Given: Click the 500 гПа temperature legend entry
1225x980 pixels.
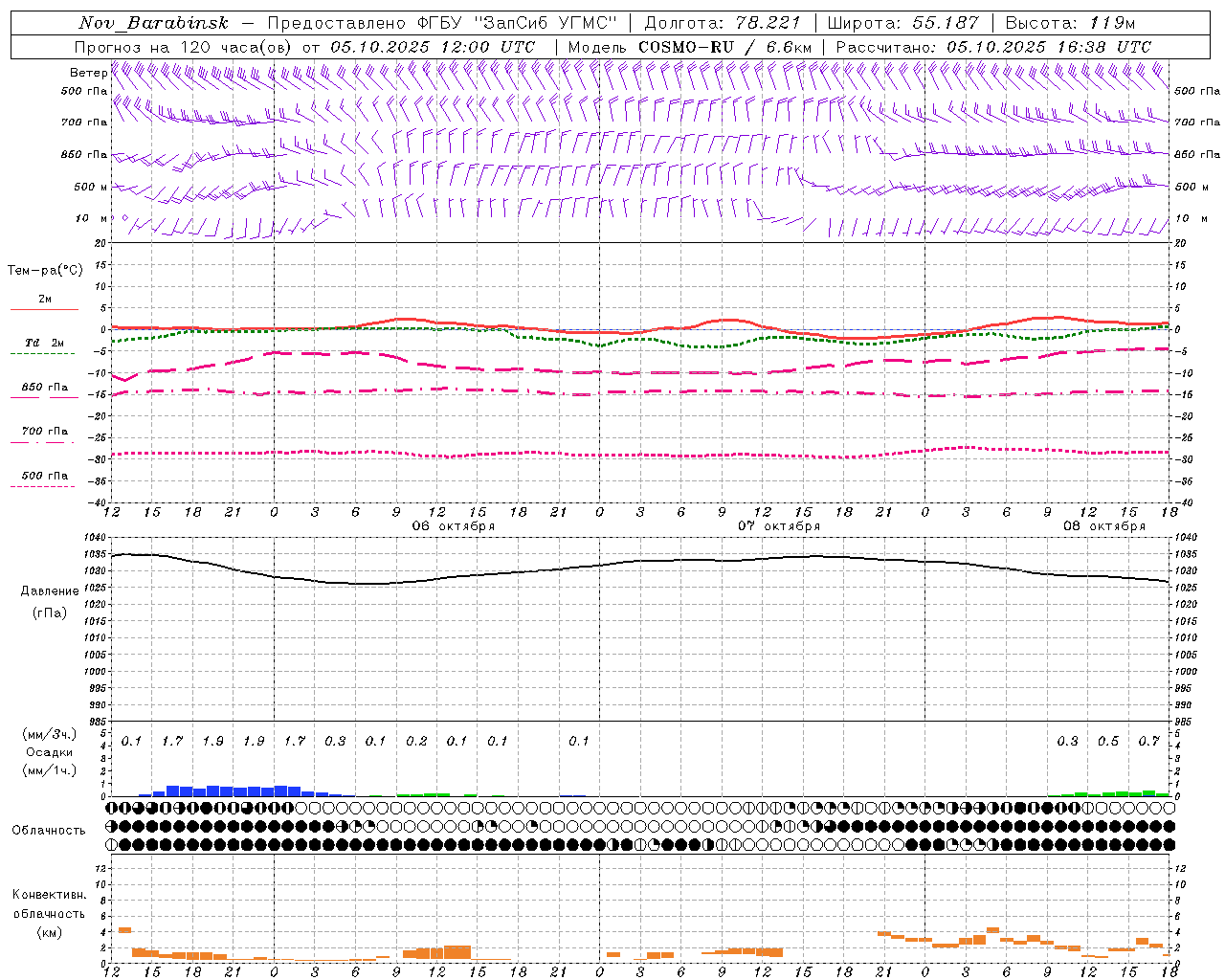Looking at the screenshot, I should (x=45, y=476).
